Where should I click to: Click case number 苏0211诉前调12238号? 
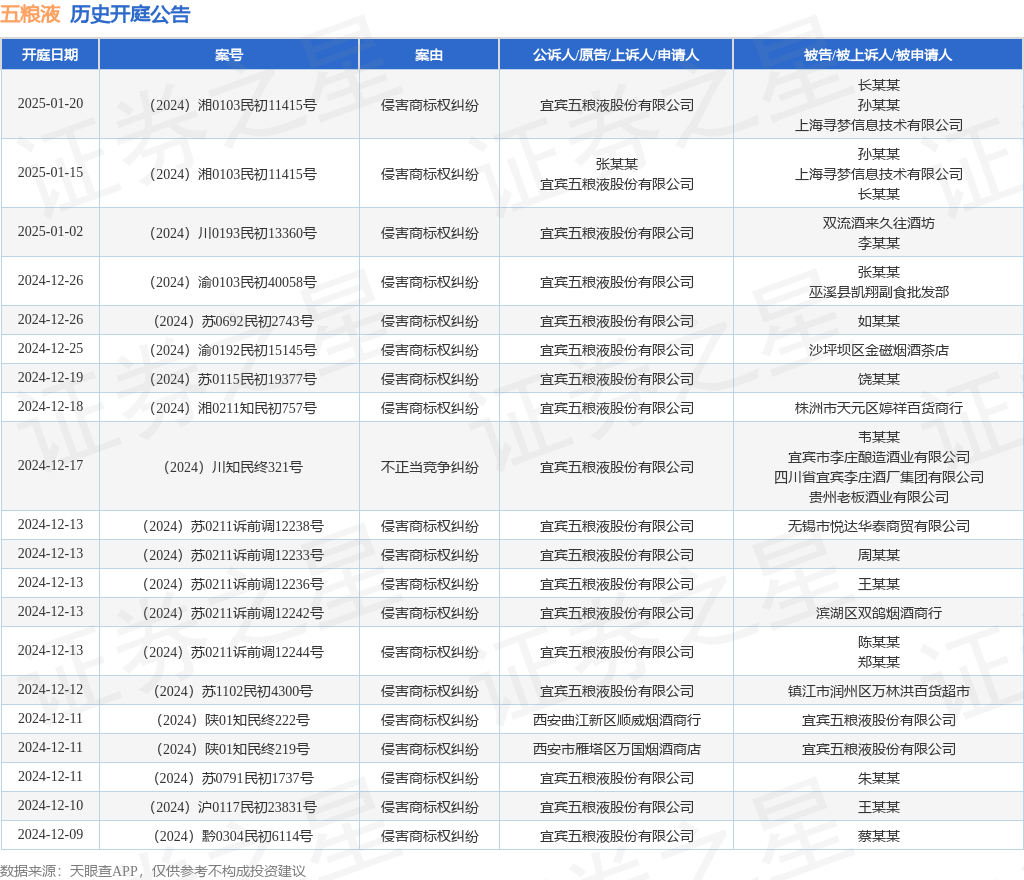click(233, 526)
